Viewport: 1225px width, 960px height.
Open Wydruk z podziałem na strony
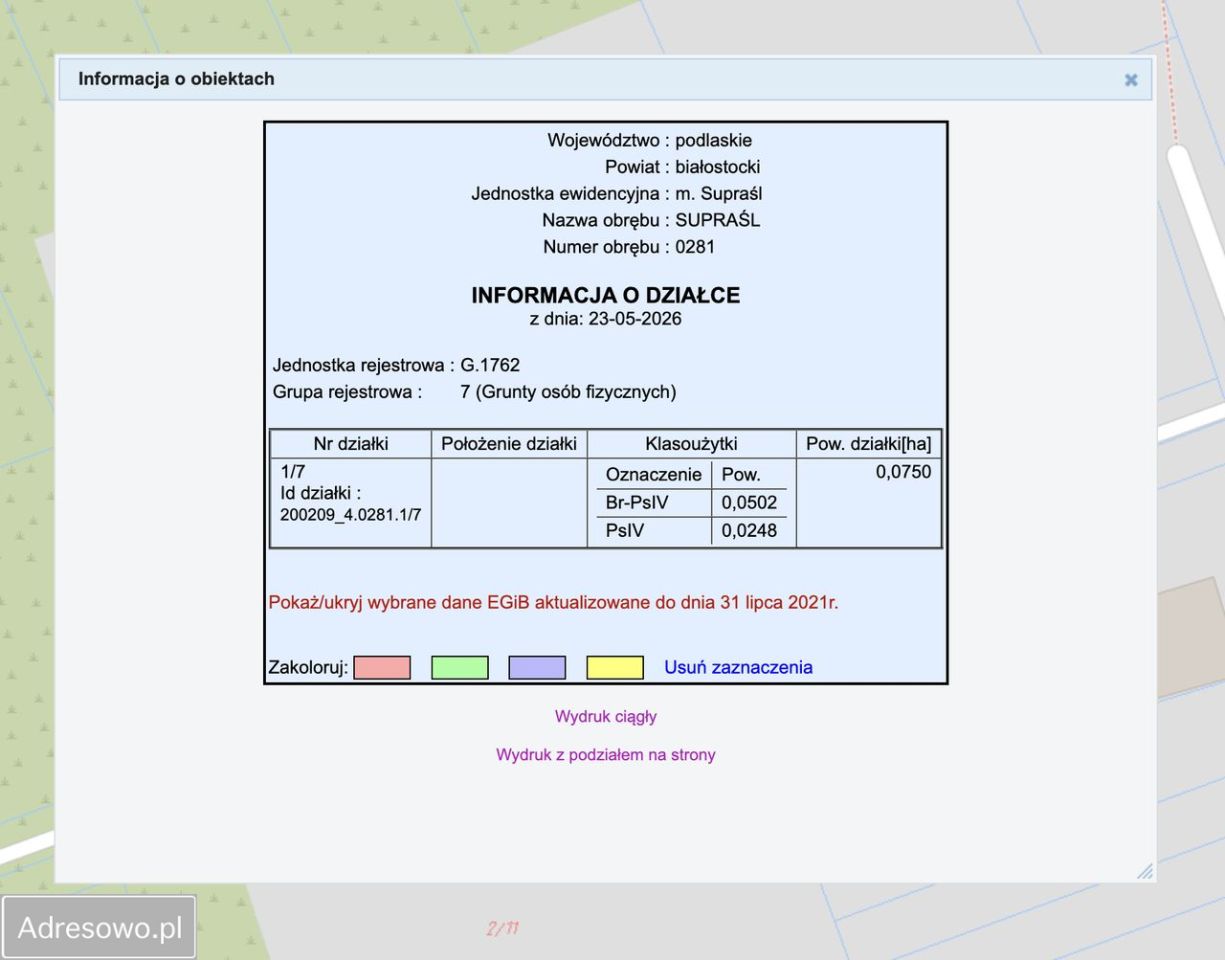point(606,755)
